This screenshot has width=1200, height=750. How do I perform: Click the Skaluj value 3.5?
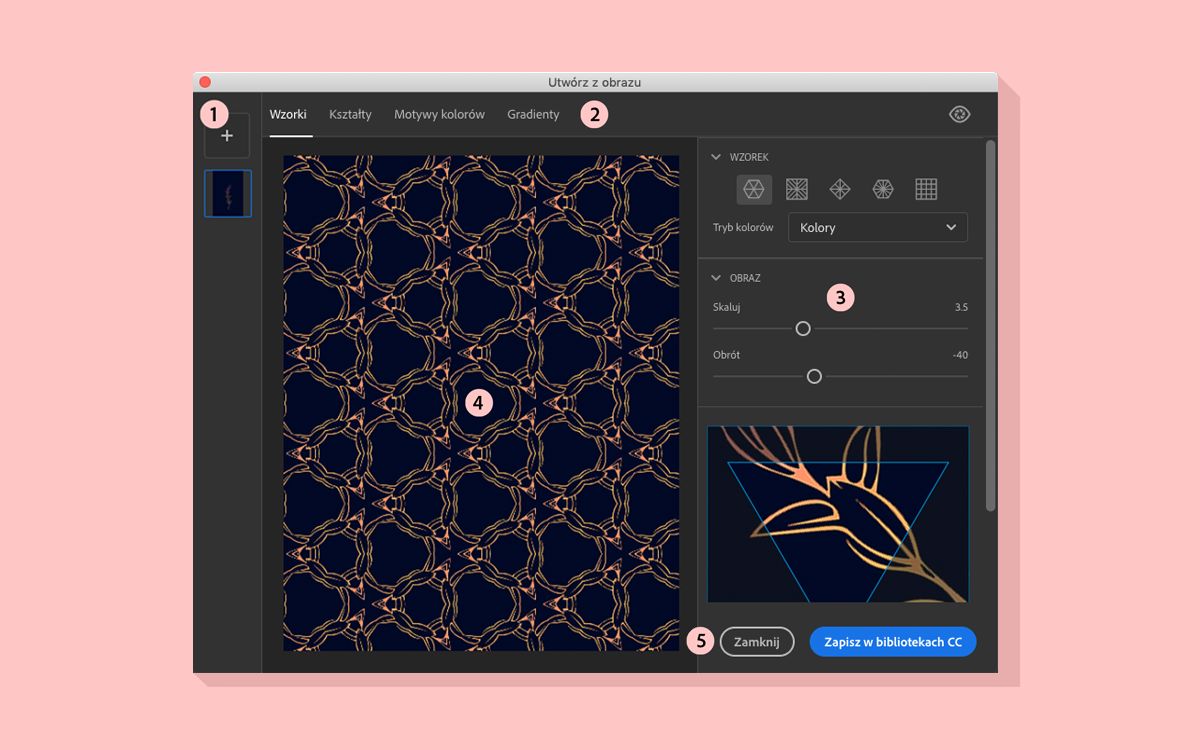click(961, 307)
